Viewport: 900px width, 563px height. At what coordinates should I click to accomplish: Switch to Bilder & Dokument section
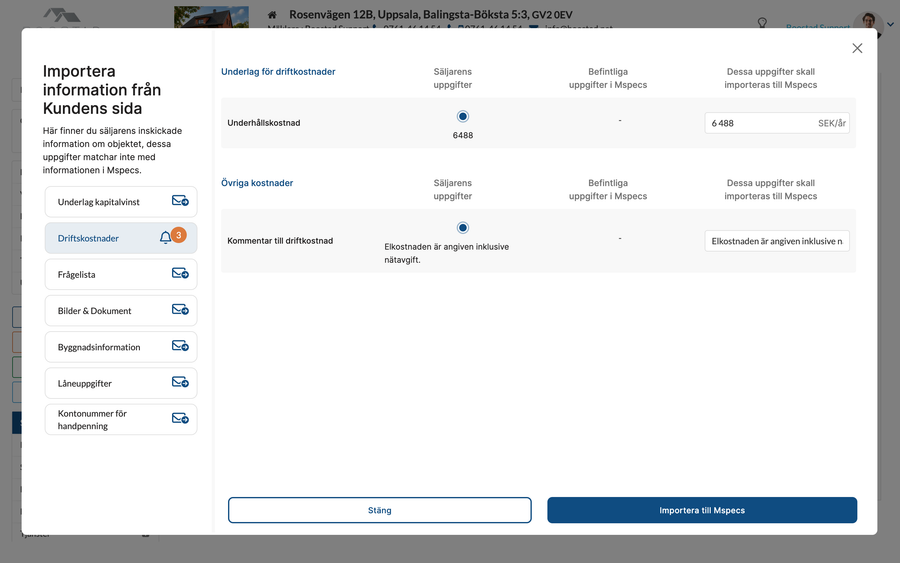121,310
